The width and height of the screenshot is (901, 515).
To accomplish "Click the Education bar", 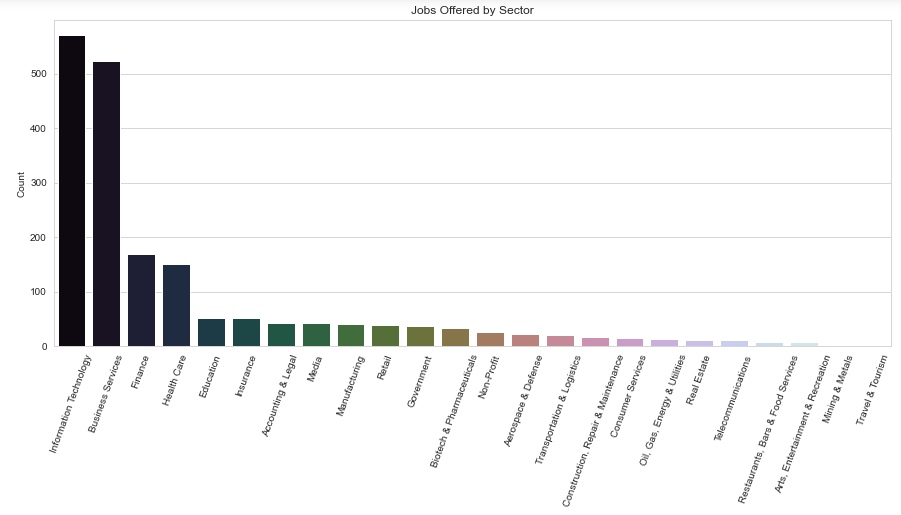I will (211, 333).
